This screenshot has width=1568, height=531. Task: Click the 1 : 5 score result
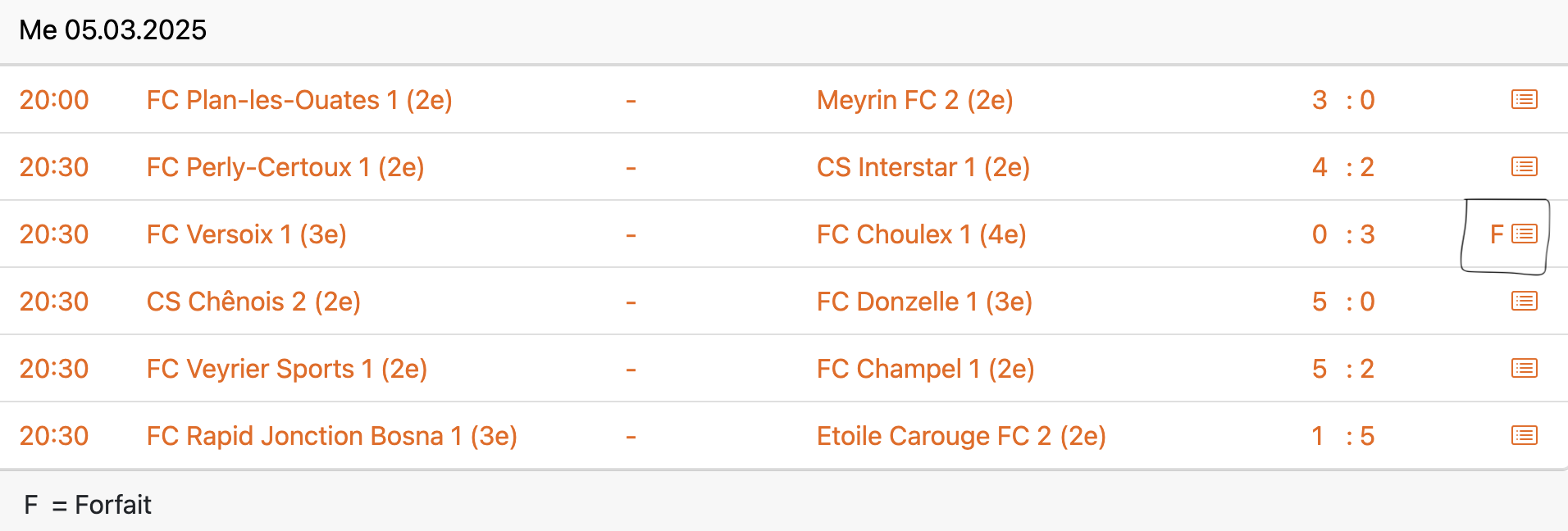1343,436
